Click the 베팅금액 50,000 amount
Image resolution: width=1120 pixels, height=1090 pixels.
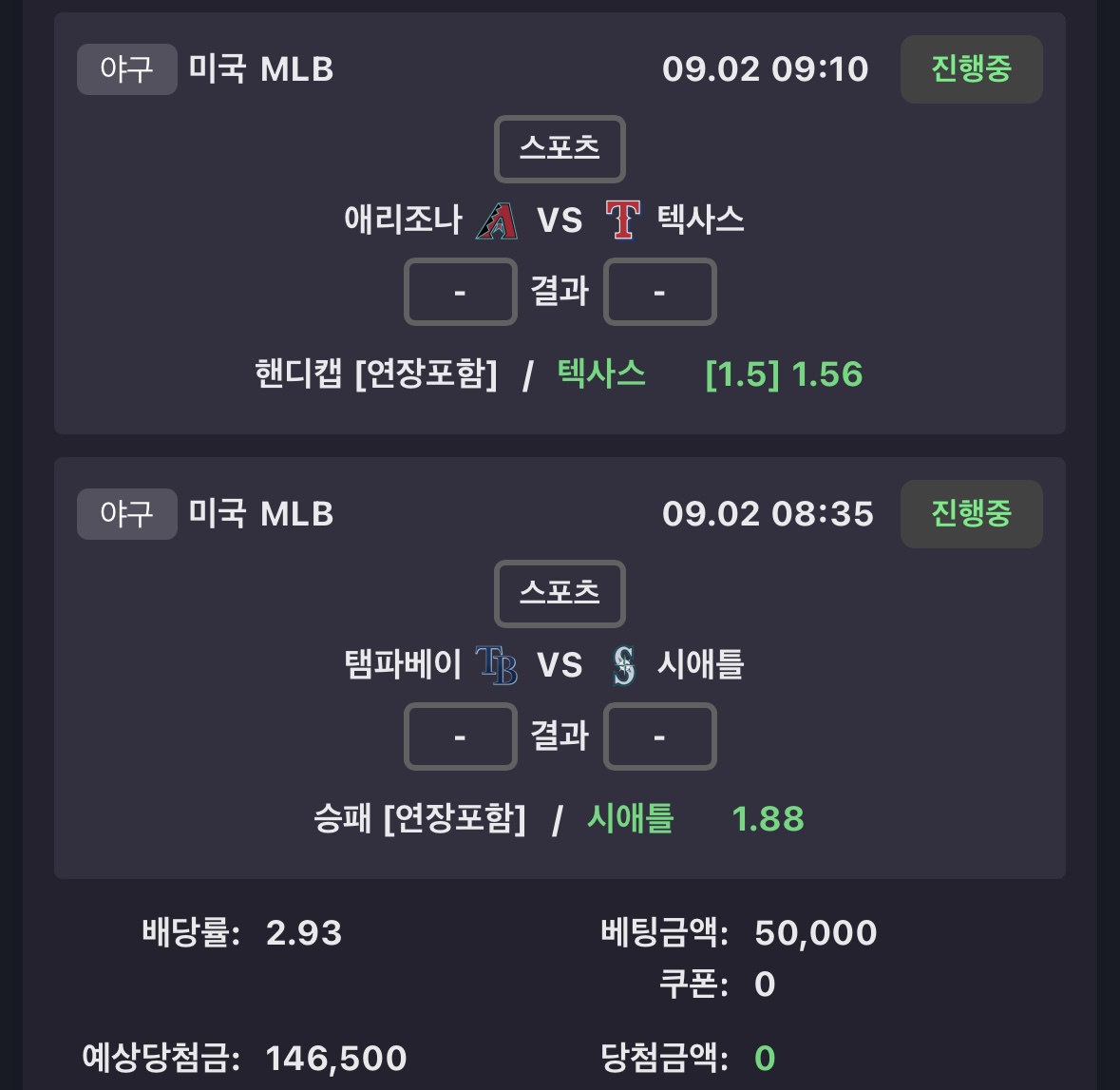[x=816, y=933]
